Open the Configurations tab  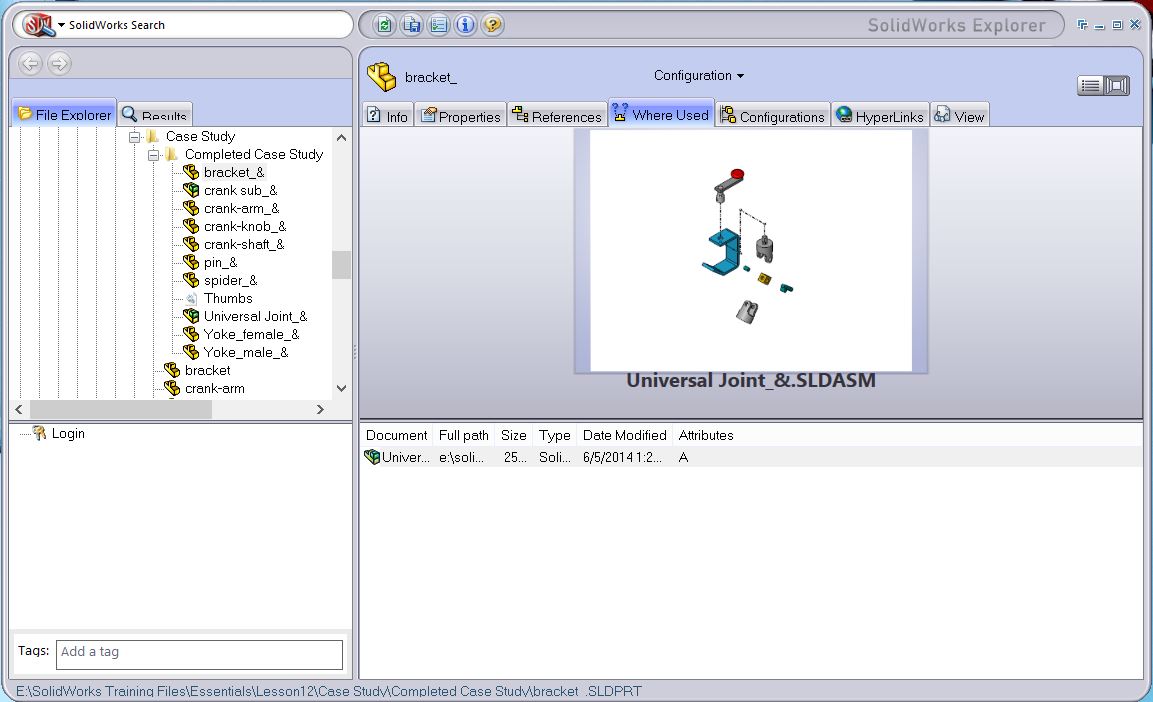[773, 115]
